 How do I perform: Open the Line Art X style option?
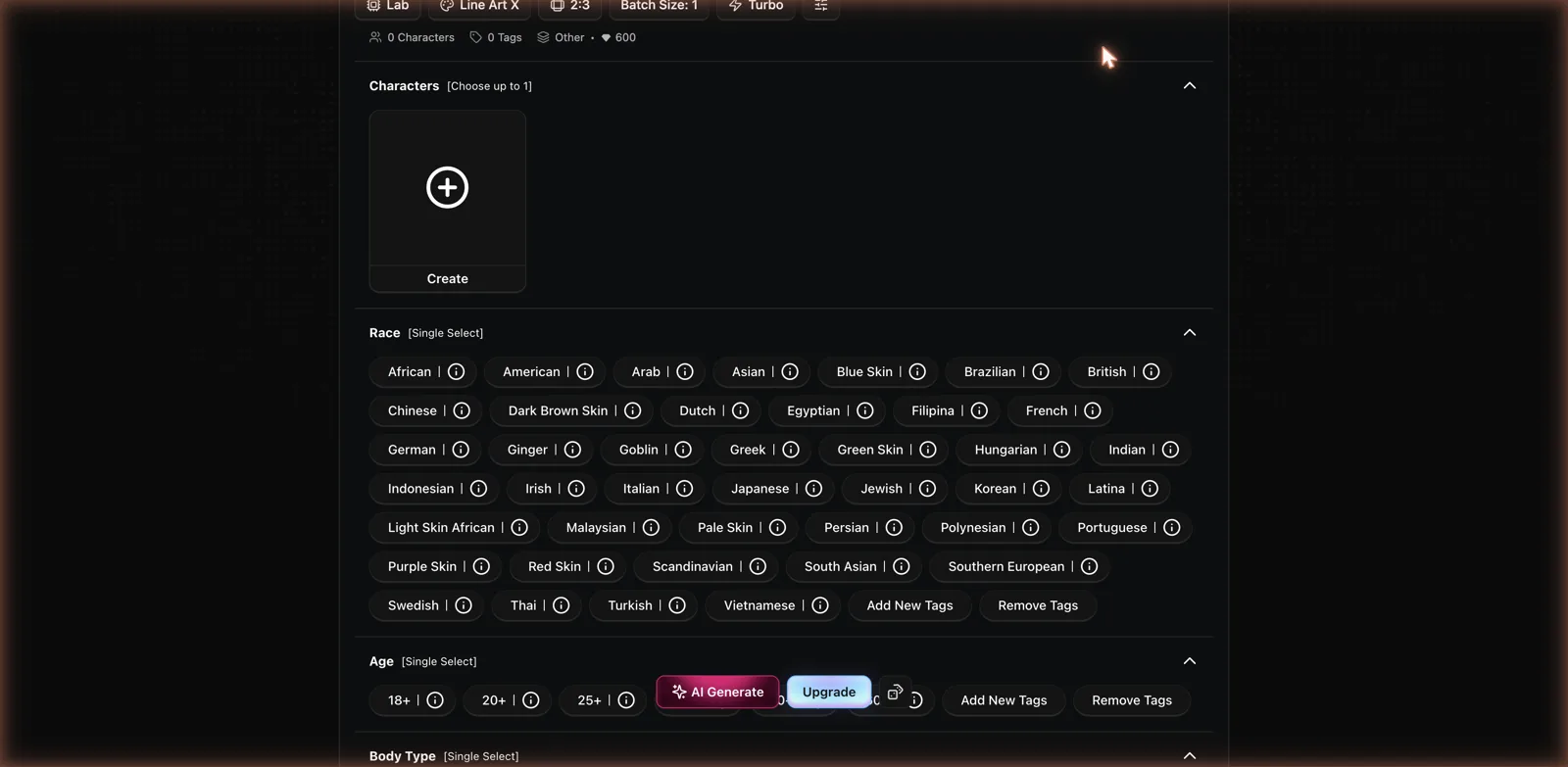pyautogui.click(x=479, y=6)
